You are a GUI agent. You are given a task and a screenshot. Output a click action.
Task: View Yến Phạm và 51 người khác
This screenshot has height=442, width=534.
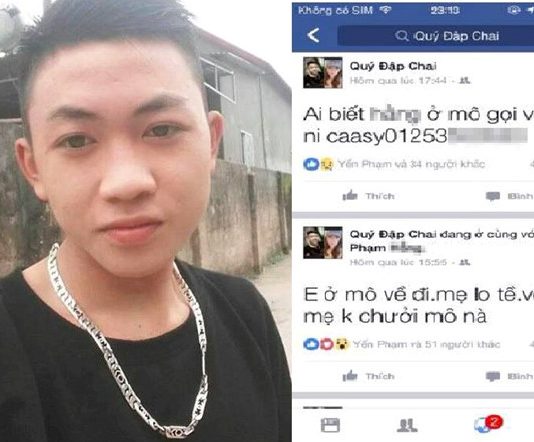(426, 345)
